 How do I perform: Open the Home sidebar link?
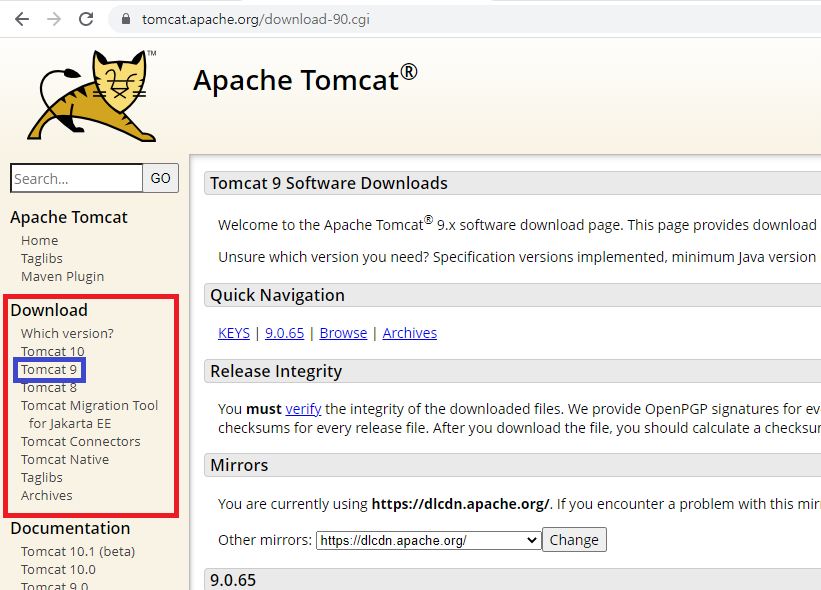[39, 240]
